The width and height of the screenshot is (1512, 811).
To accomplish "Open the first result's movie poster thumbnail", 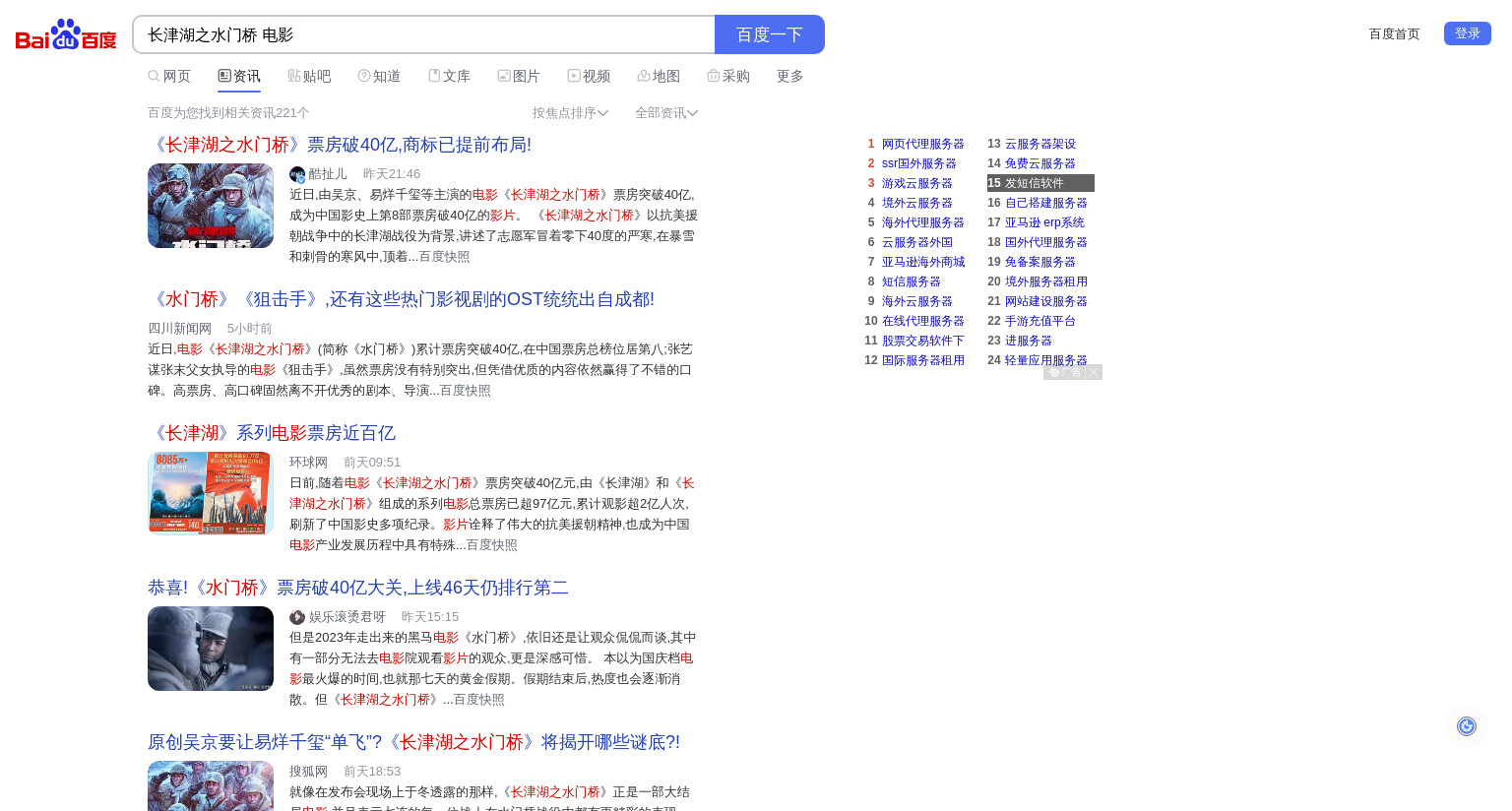I will click(x=211, y=206).
